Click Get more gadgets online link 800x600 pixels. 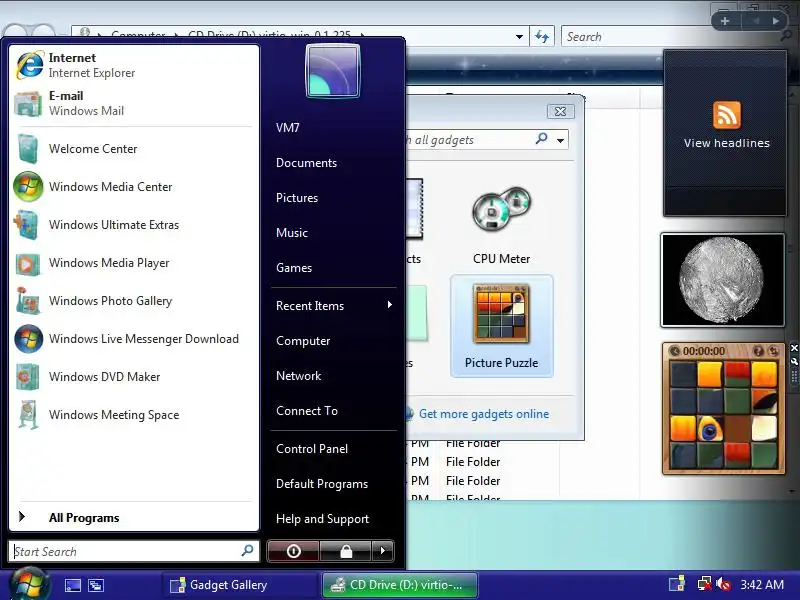pos(484,414)
